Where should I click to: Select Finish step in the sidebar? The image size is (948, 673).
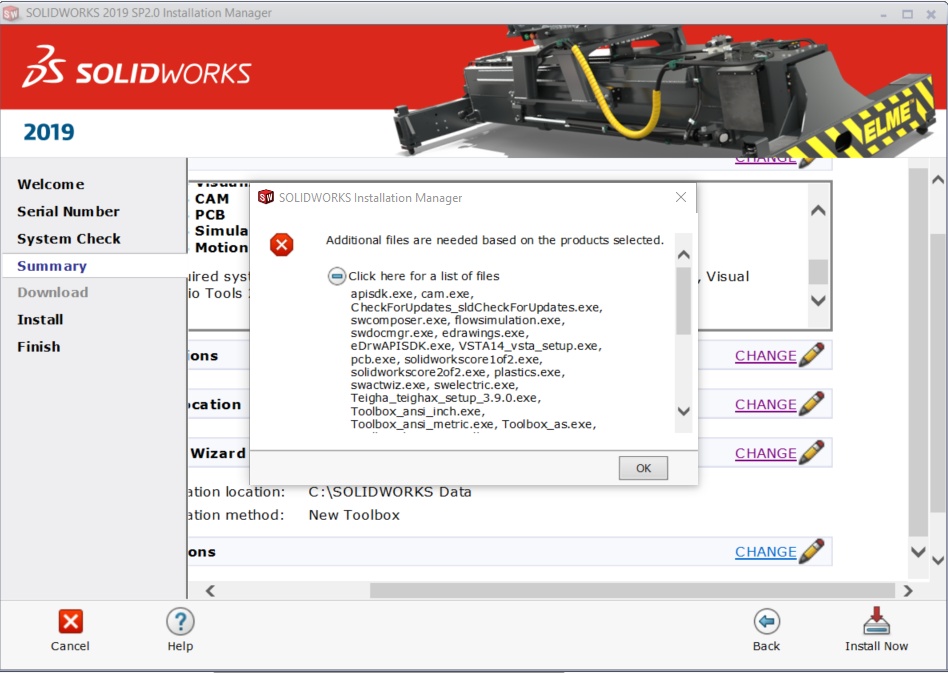[x=39, y=347]
